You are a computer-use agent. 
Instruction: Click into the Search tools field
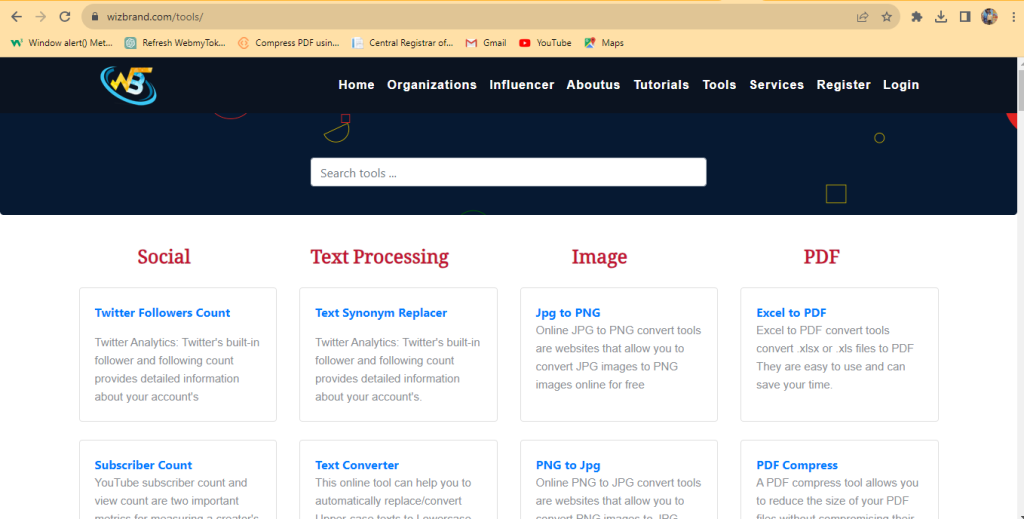[508, 173]
